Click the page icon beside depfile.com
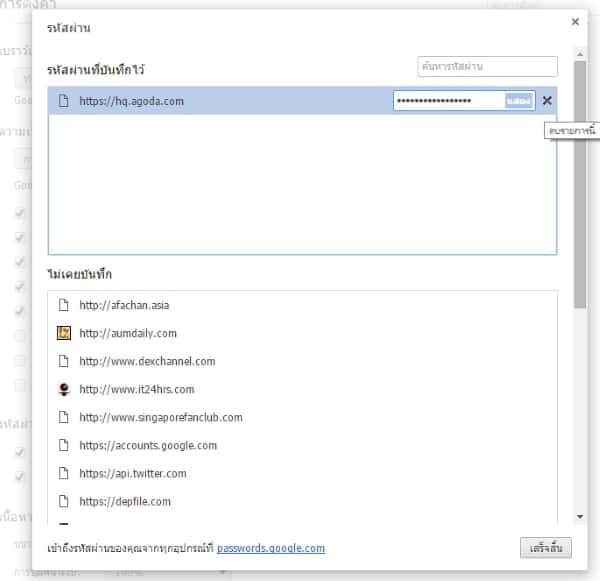This screenshot has height=581, width=600. [63, 501]
